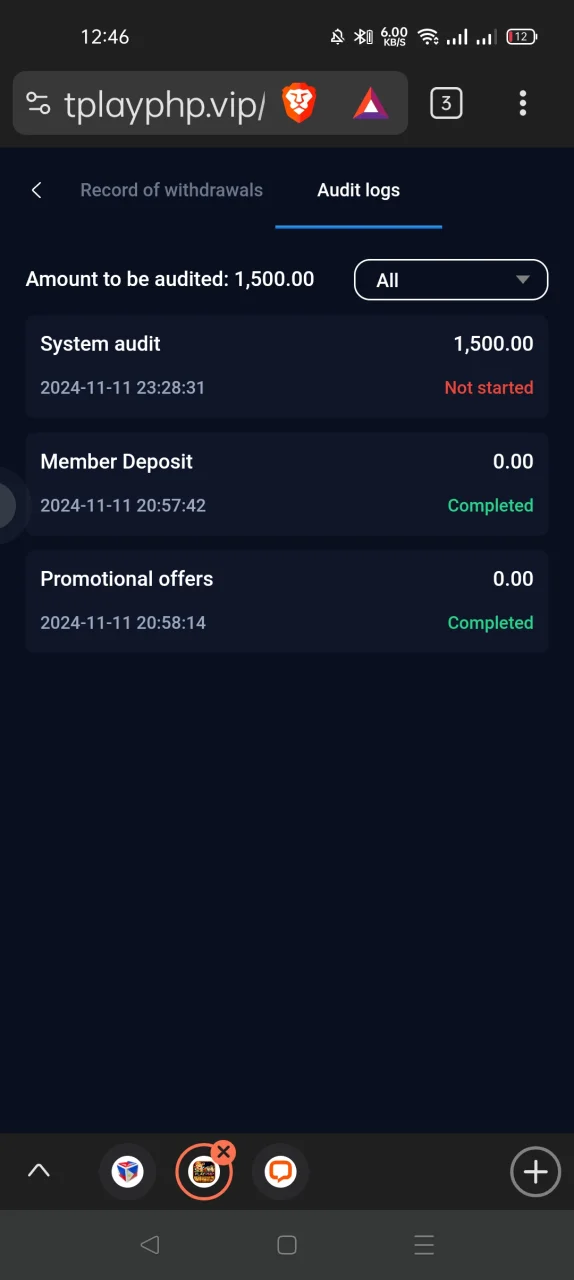Expand the bottom tab bar with up chevron
This screenshot has height=1280, width=574.
[x=39, y=1171]
